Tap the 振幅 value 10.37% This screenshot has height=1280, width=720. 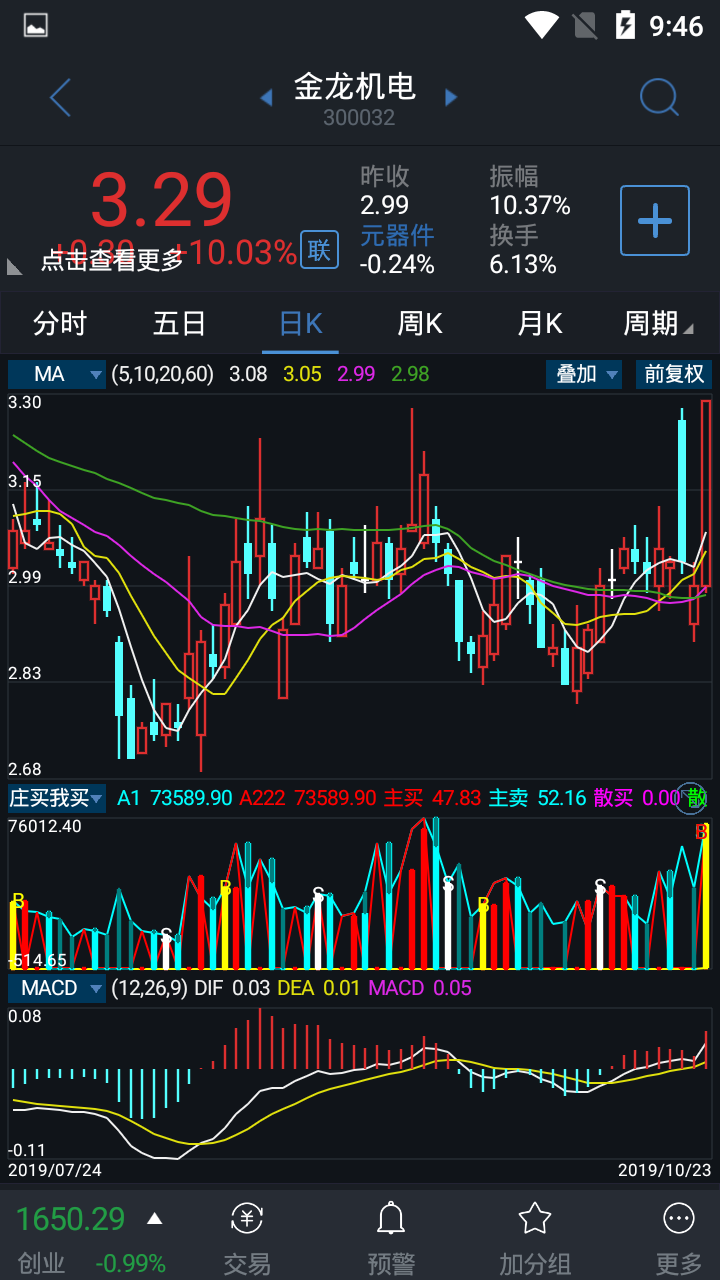tap(530, 206)
